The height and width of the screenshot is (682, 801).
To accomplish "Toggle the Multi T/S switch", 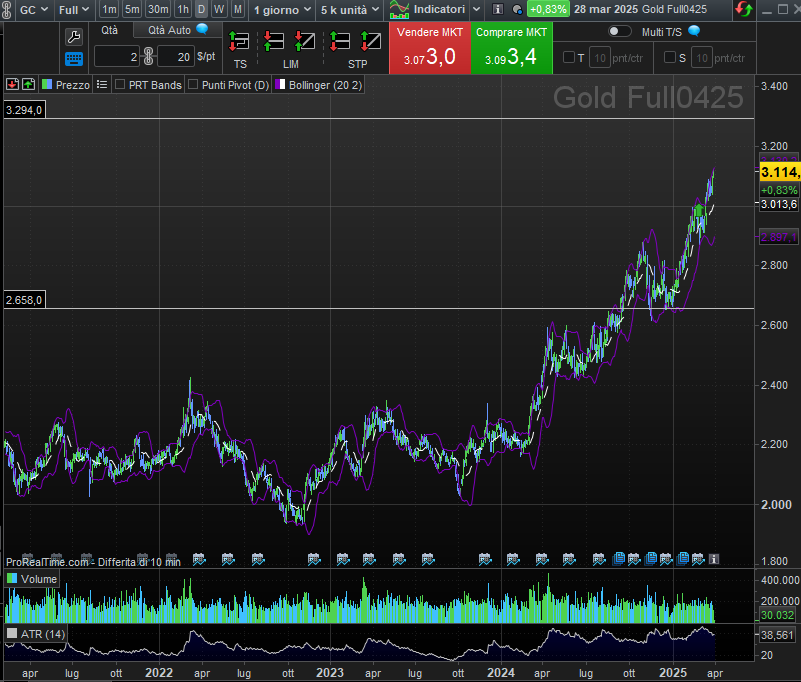I will pos(620,31).
